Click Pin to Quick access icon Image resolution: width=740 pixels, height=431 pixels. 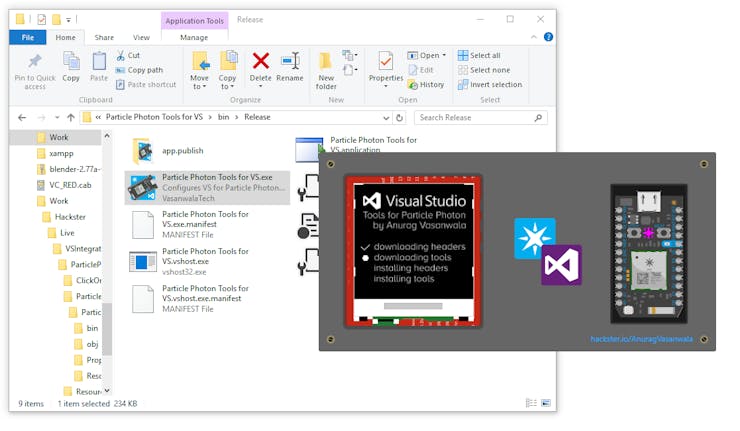tap(34, 61)
